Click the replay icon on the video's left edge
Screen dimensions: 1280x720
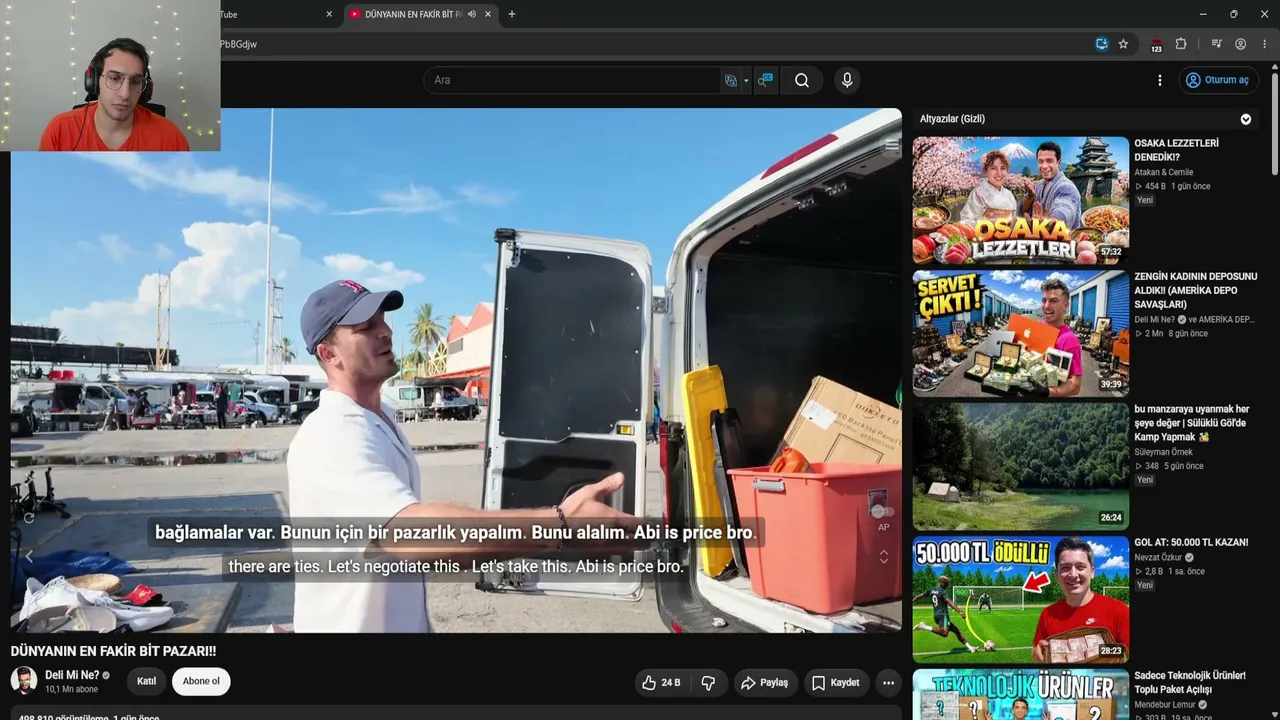click(x=28, y=517)
